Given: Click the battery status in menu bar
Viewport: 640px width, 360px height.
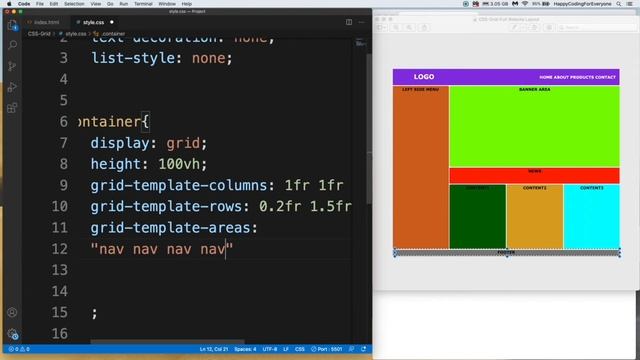Looking at the screenshot, I should 540,4.
